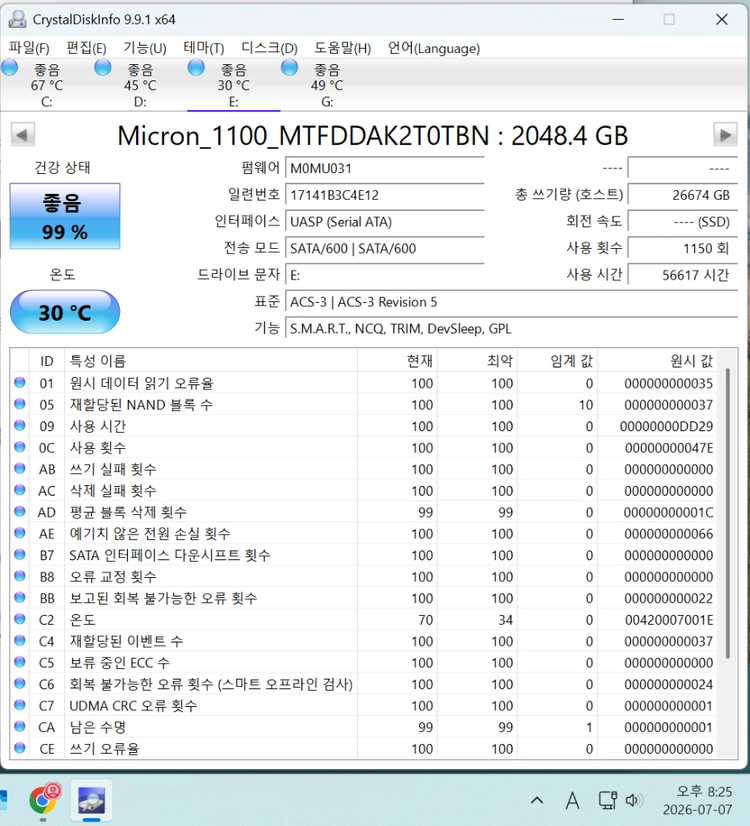The width and height of the screenshot is (750, 826).
Task: Open network status tray icon
Action: 607,801
